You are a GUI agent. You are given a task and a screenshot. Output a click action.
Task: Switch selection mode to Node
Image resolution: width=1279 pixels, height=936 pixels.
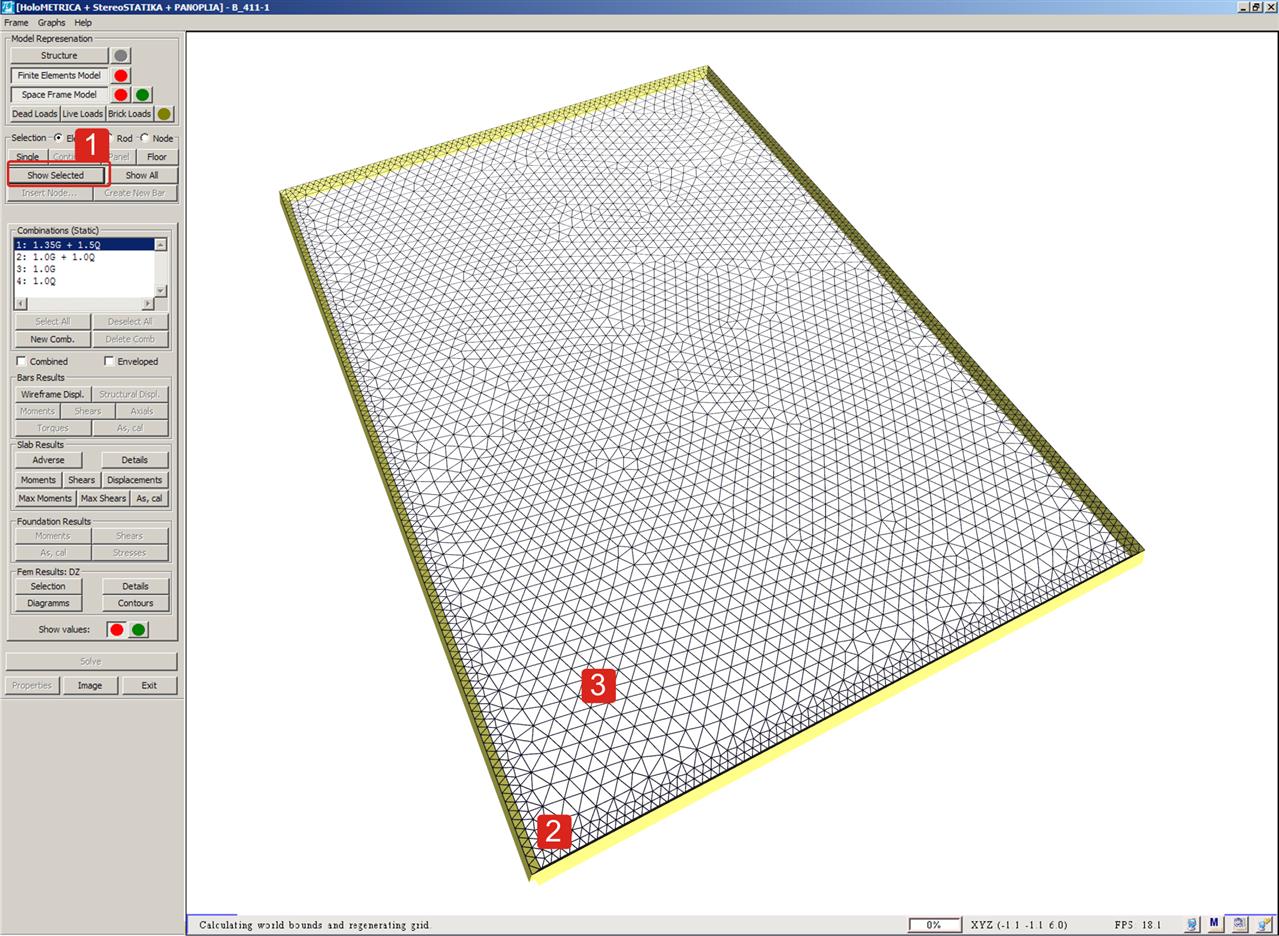146,138
